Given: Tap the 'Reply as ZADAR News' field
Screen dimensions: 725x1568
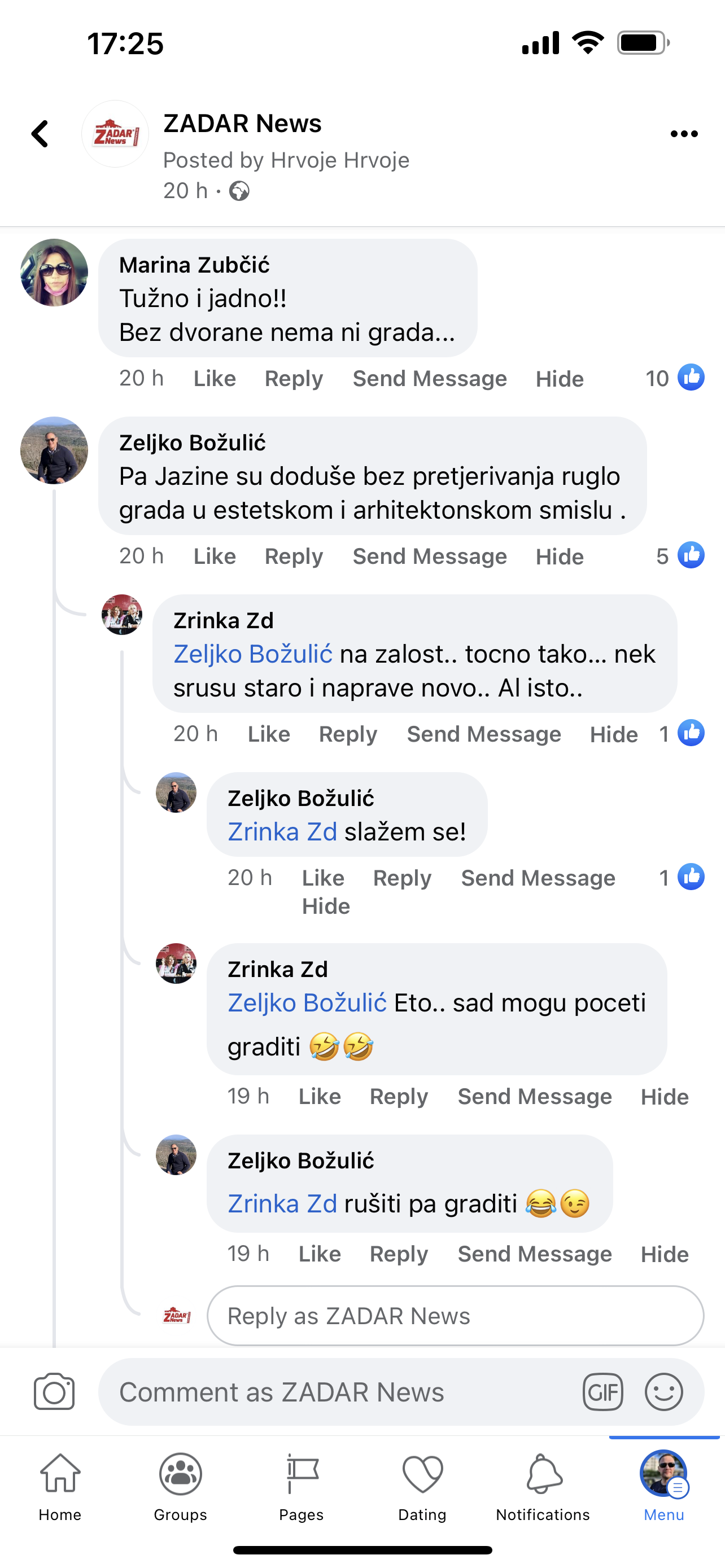Looking at the screenshot, I should (455, 1316).
